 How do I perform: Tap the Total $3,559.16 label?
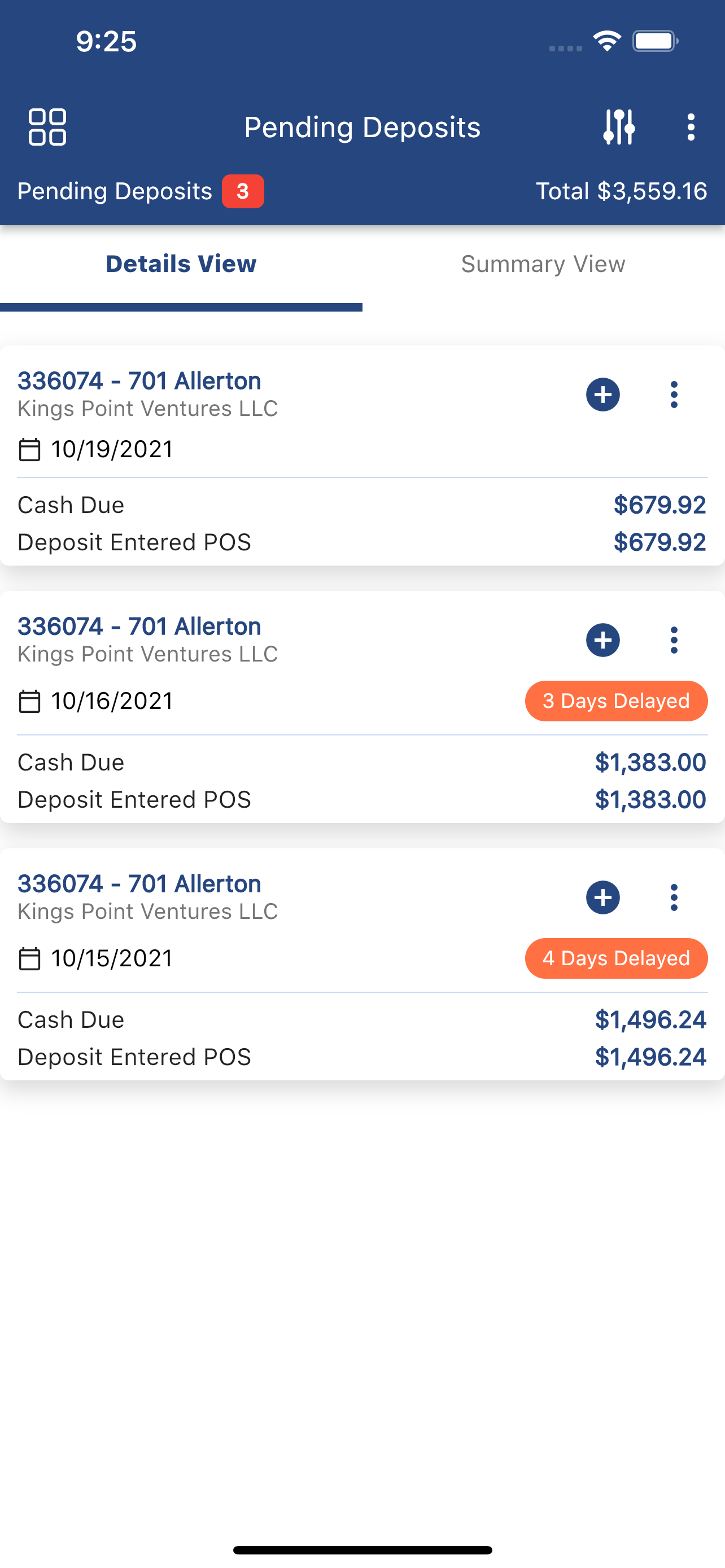coord(621,191)
